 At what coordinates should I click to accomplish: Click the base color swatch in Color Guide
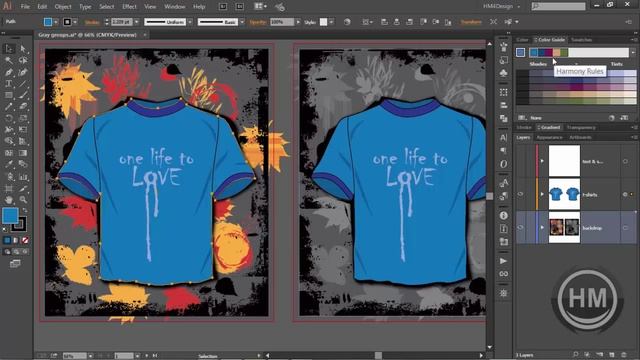[x=520, y=52]
